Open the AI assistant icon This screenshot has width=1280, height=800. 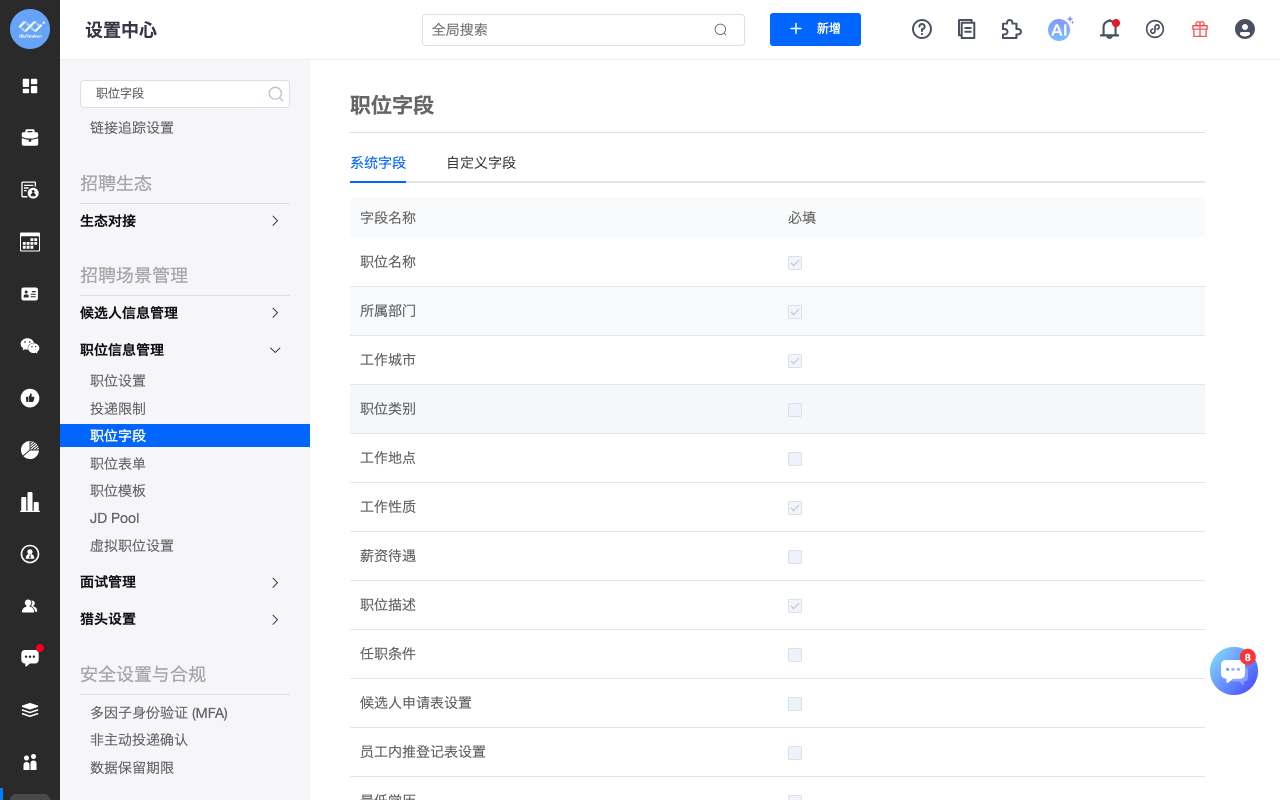[x=1060, y=29]
